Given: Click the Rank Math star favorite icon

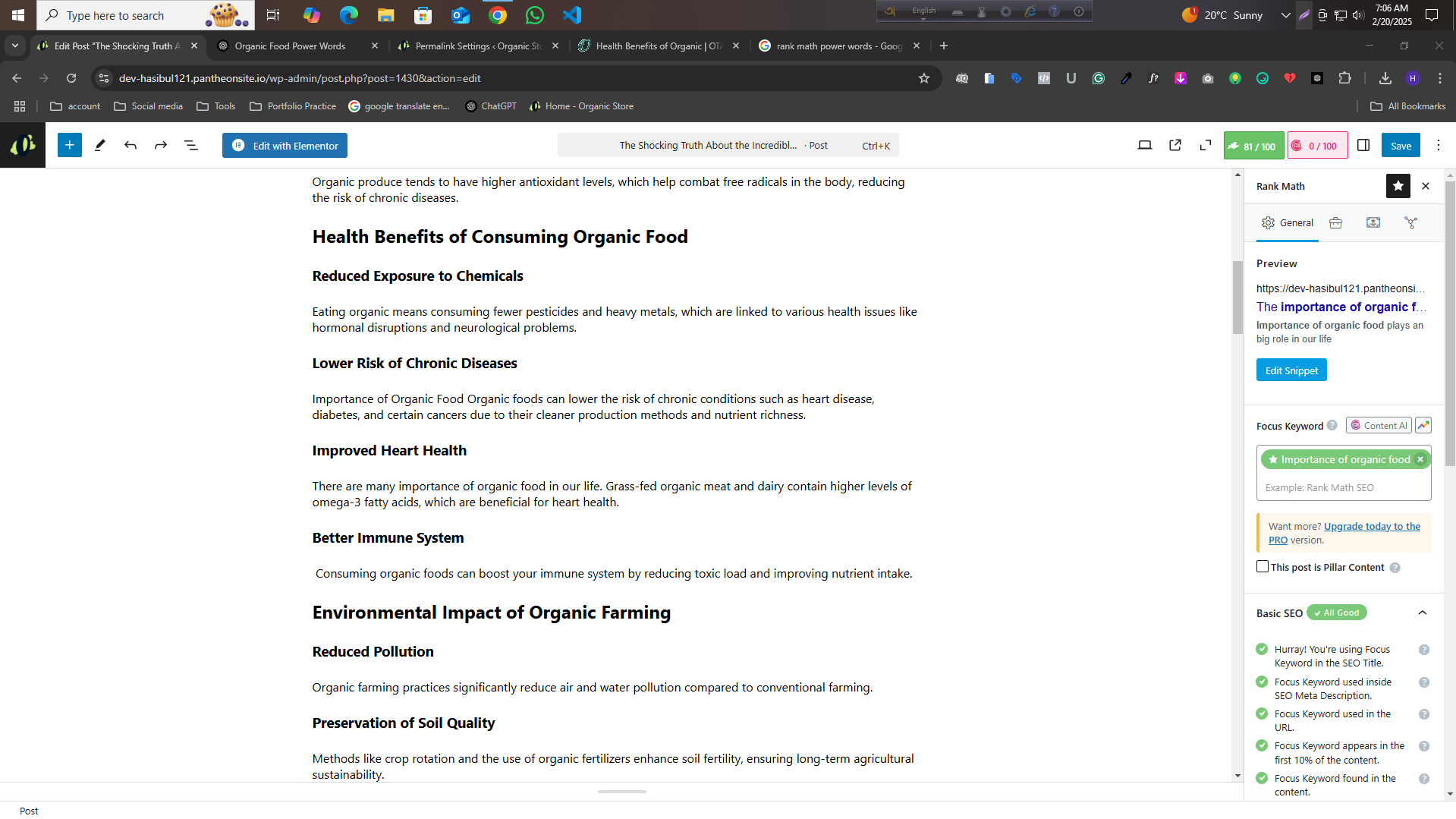Looking at the screenshot, I should click(1398, 186).
